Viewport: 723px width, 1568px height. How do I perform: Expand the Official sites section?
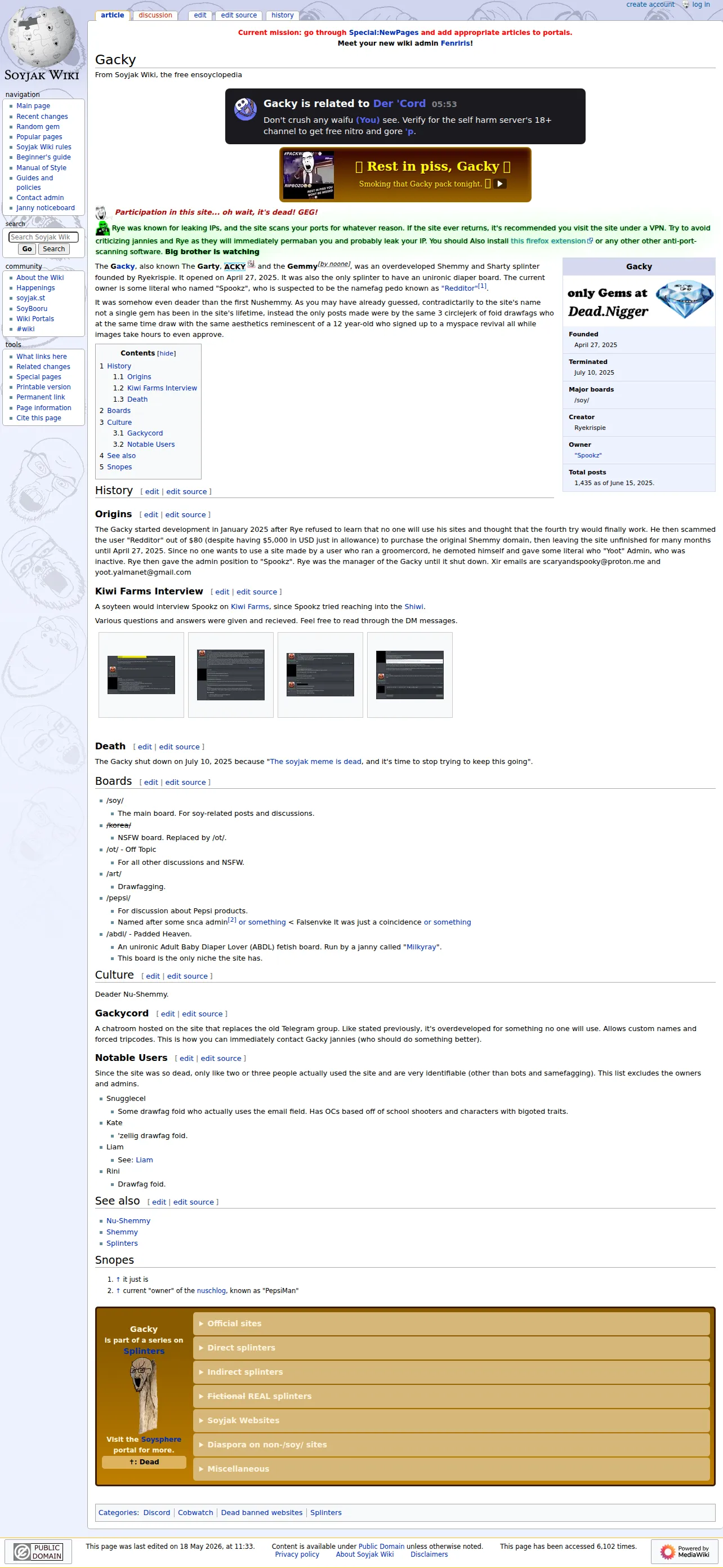[x=451, y=1323]
